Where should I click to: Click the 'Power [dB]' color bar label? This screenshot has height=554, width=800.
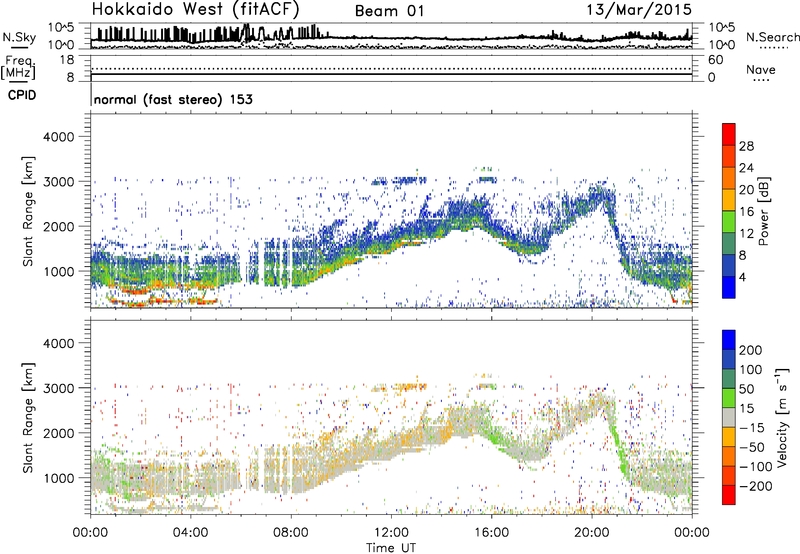[764, 211]
